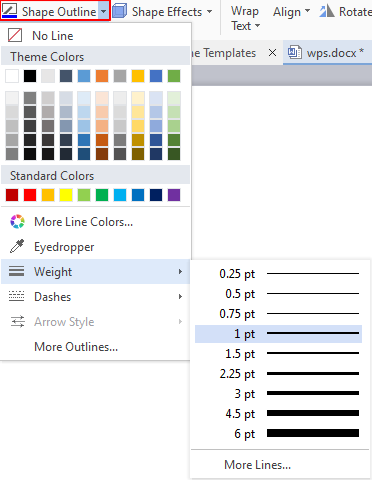Viewport: 372px width, 480px height.
Task: Pick the red standard color swatch
Action: point(30,195)
